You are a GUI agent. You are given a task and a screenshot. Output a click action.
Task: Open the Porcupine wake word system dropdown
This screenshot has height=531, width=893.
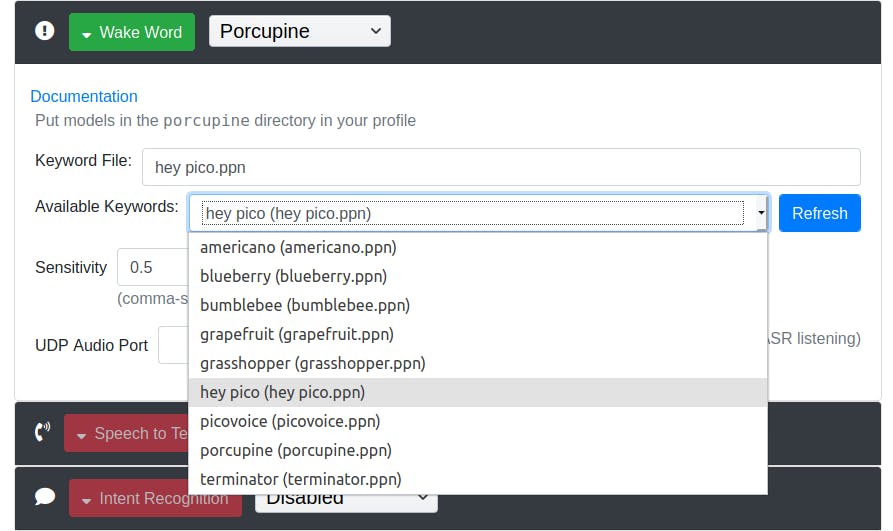tap(299, 31)
